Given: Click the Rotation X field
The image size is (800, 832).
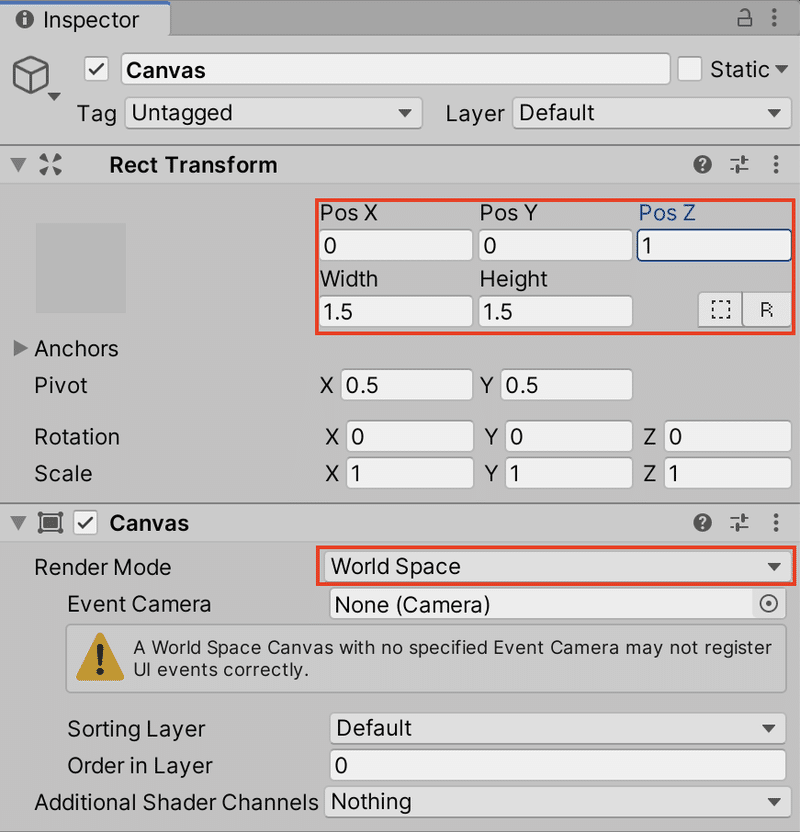Looking at the screenshot, I should pyautogui.click(x=410, y=436).
